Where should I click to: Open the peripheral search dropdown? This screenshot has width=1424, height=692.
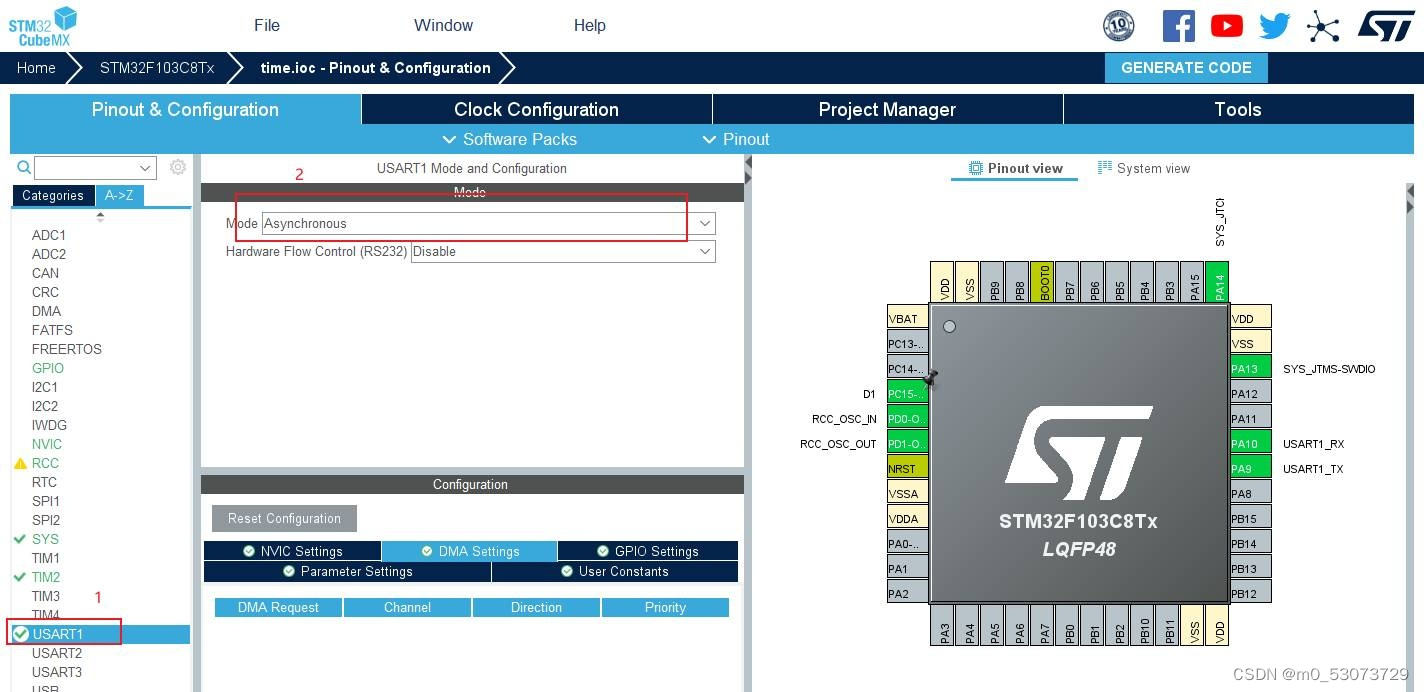point(146,168)
